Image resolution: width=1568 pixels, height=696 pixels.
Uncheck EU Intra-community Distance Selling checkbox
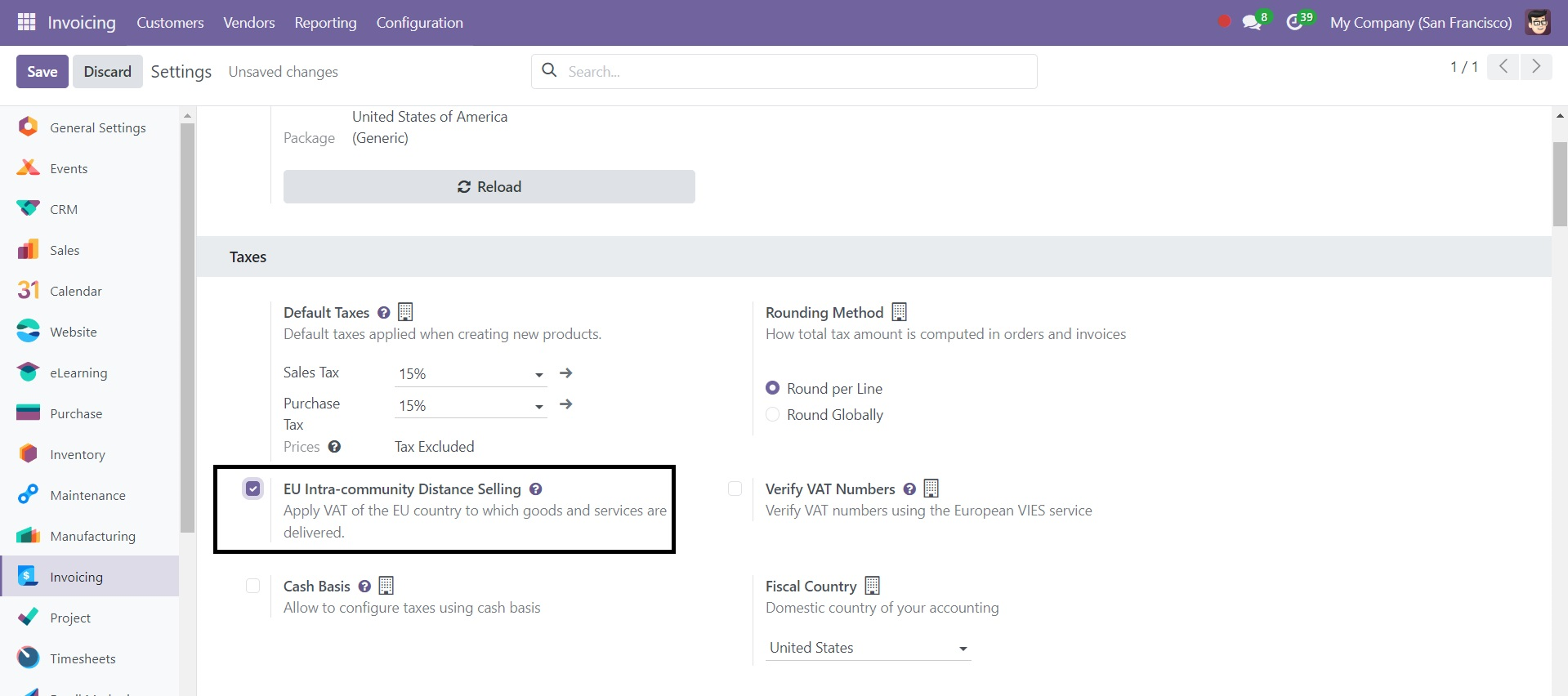tap(253, 489)
